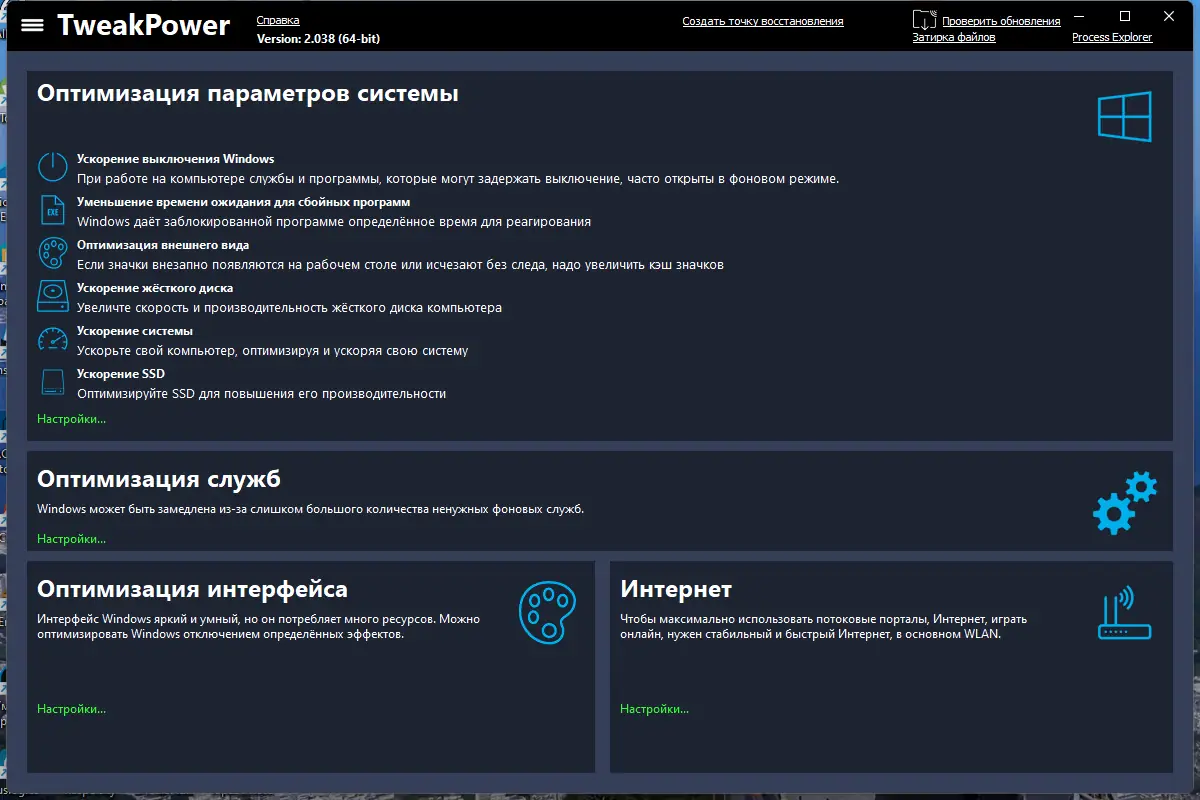1200x800 pixels.
Task: Click the speedometer icon beside Ускорение системы
Action: (x=52, y=339)
